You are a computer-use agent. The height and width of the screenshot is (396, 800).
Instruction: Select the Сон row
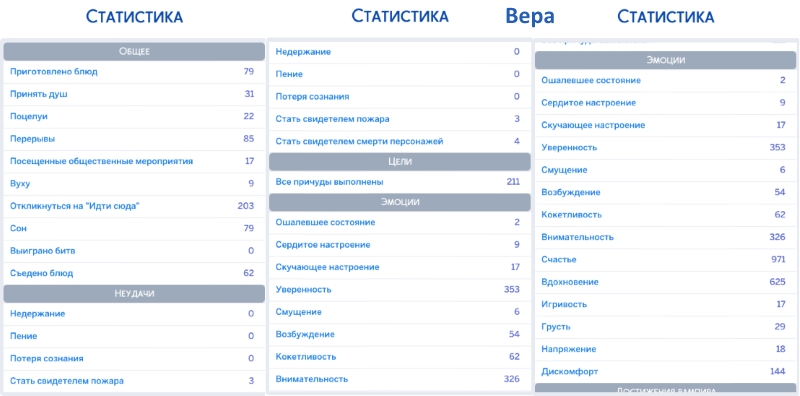point(134,229)
